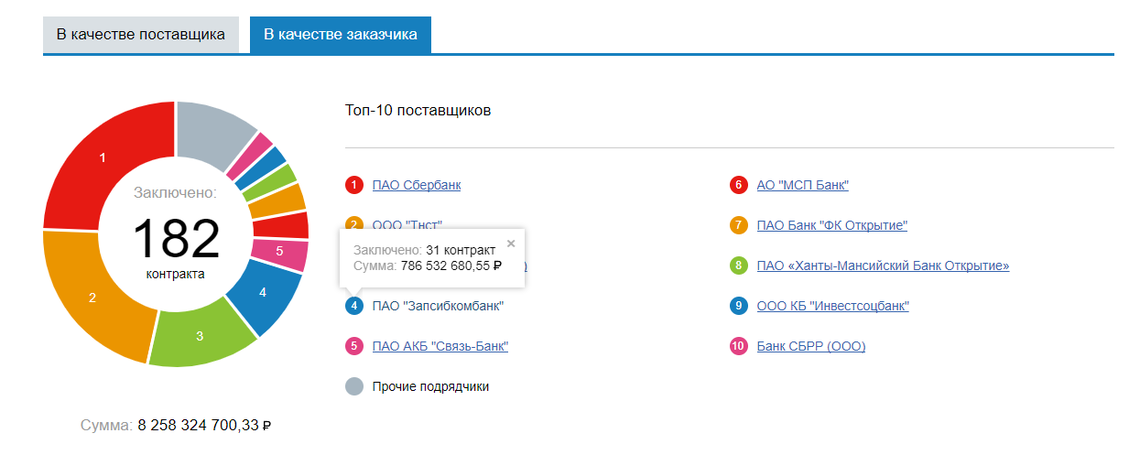This screenshot has height=455, width=1140.
Task: Click the red number 1 legend badge
Action: point(354,185)
